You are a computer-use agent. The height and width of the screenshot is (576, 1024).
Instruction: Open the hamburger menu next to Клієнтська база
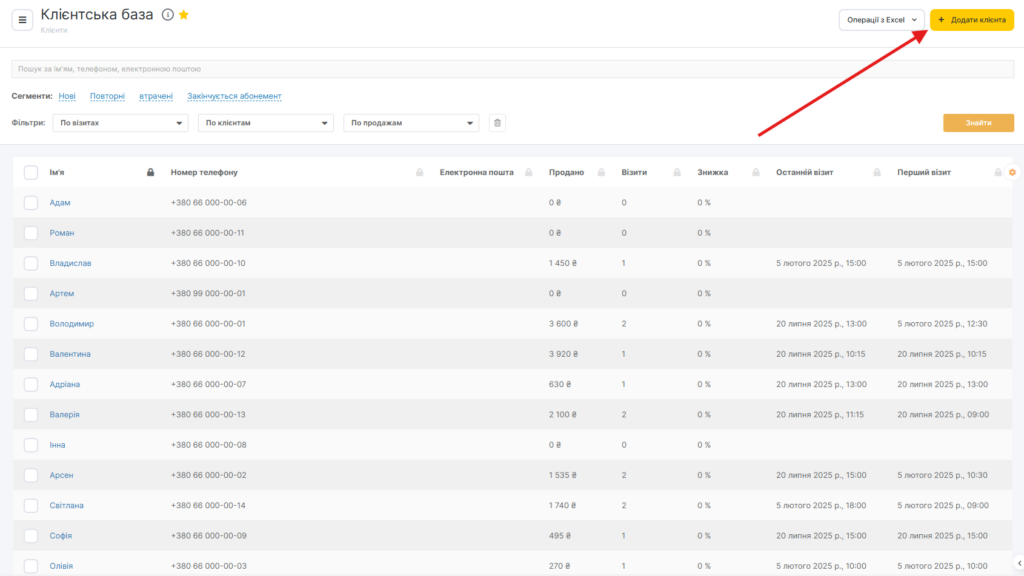click(24, 20)
